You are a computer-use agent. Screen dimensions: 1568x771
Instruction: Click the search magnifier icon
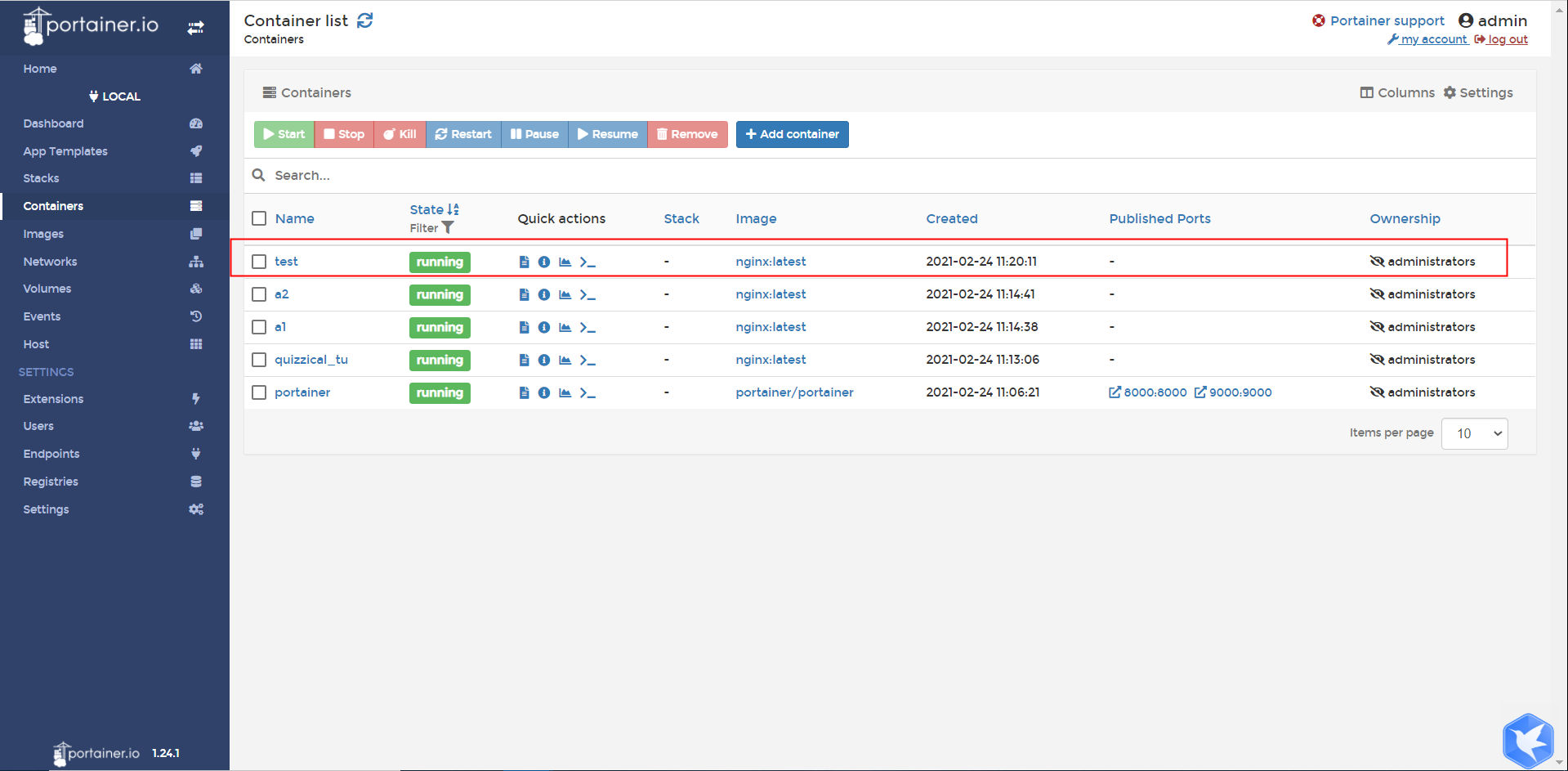pos(258,175)
